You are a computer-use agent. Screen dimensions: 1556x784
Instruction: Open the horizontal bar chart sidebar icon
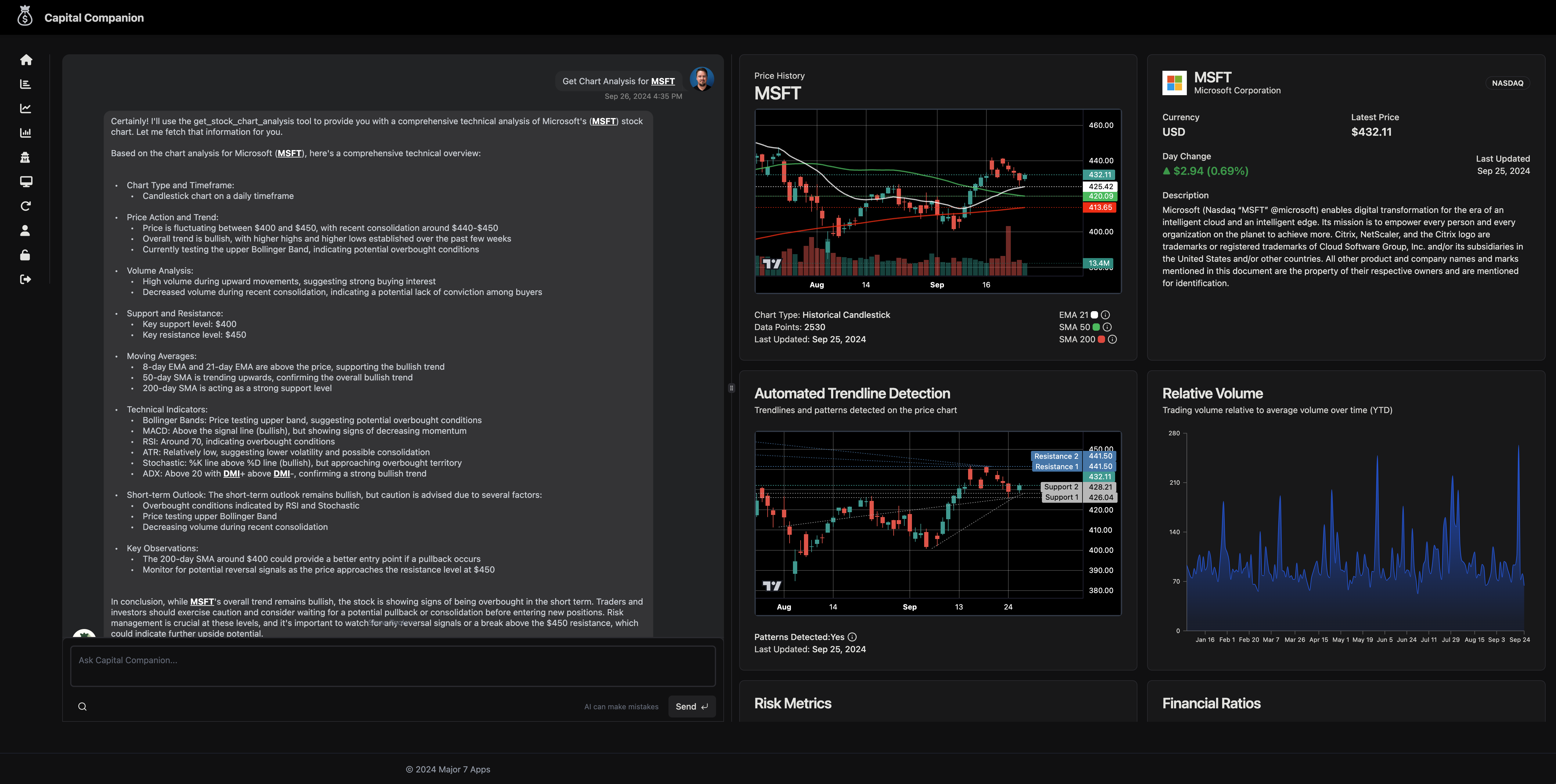[x=25, y=84]
